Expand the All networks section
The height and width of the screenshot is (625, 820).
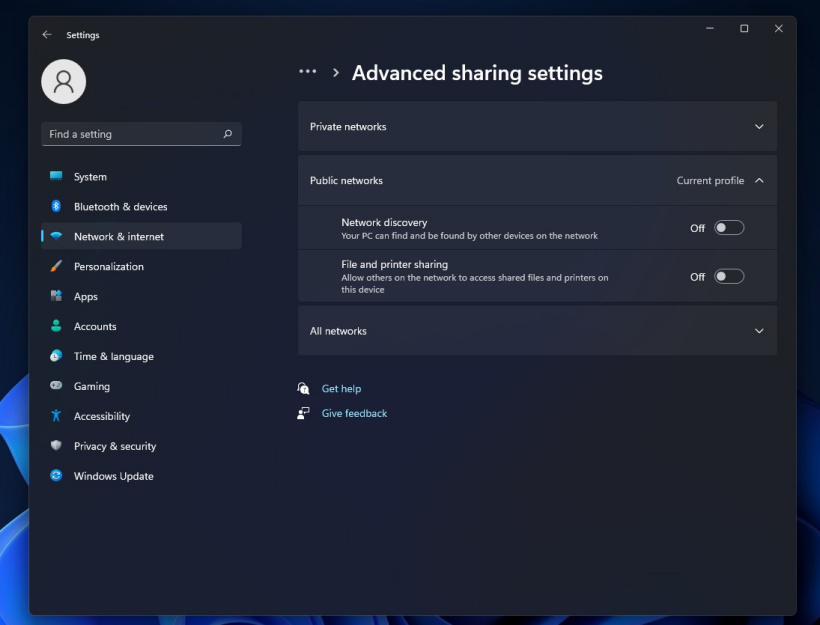[x=758, y=331]
